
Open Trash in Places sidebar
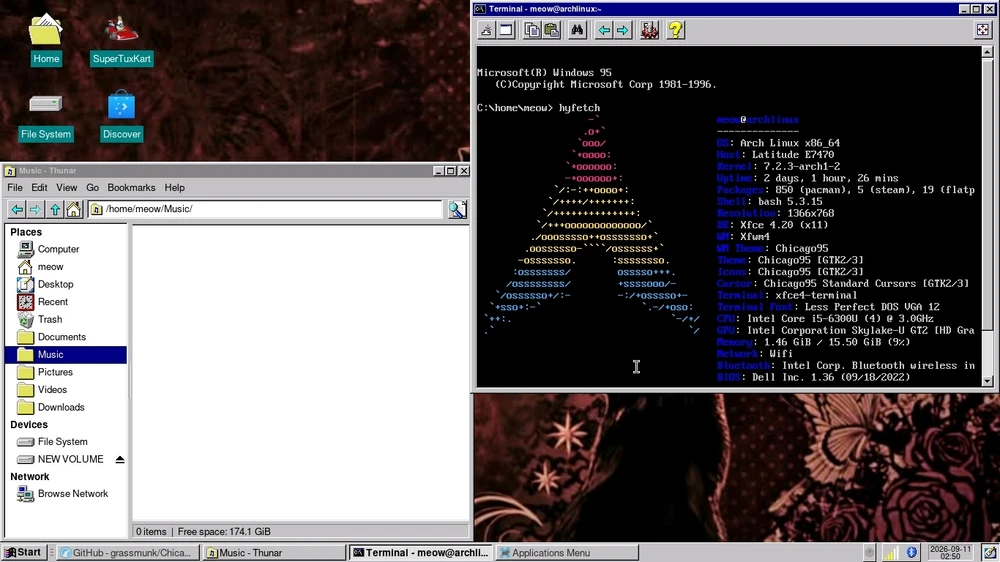66,320
